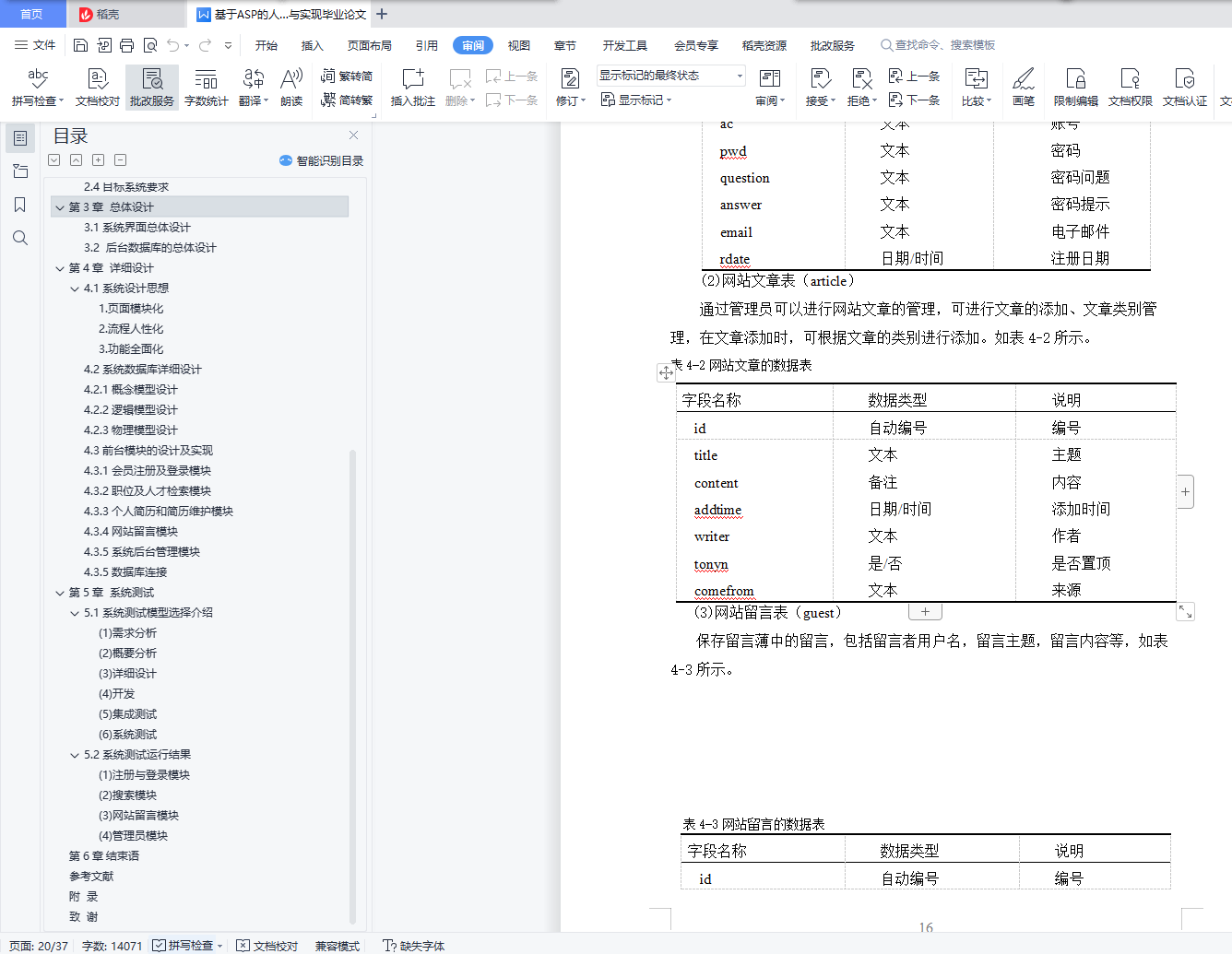The image size is (1232, 954).
Task: Click the 朗读 read aloud icon
Action: click(x=291, y=88)
